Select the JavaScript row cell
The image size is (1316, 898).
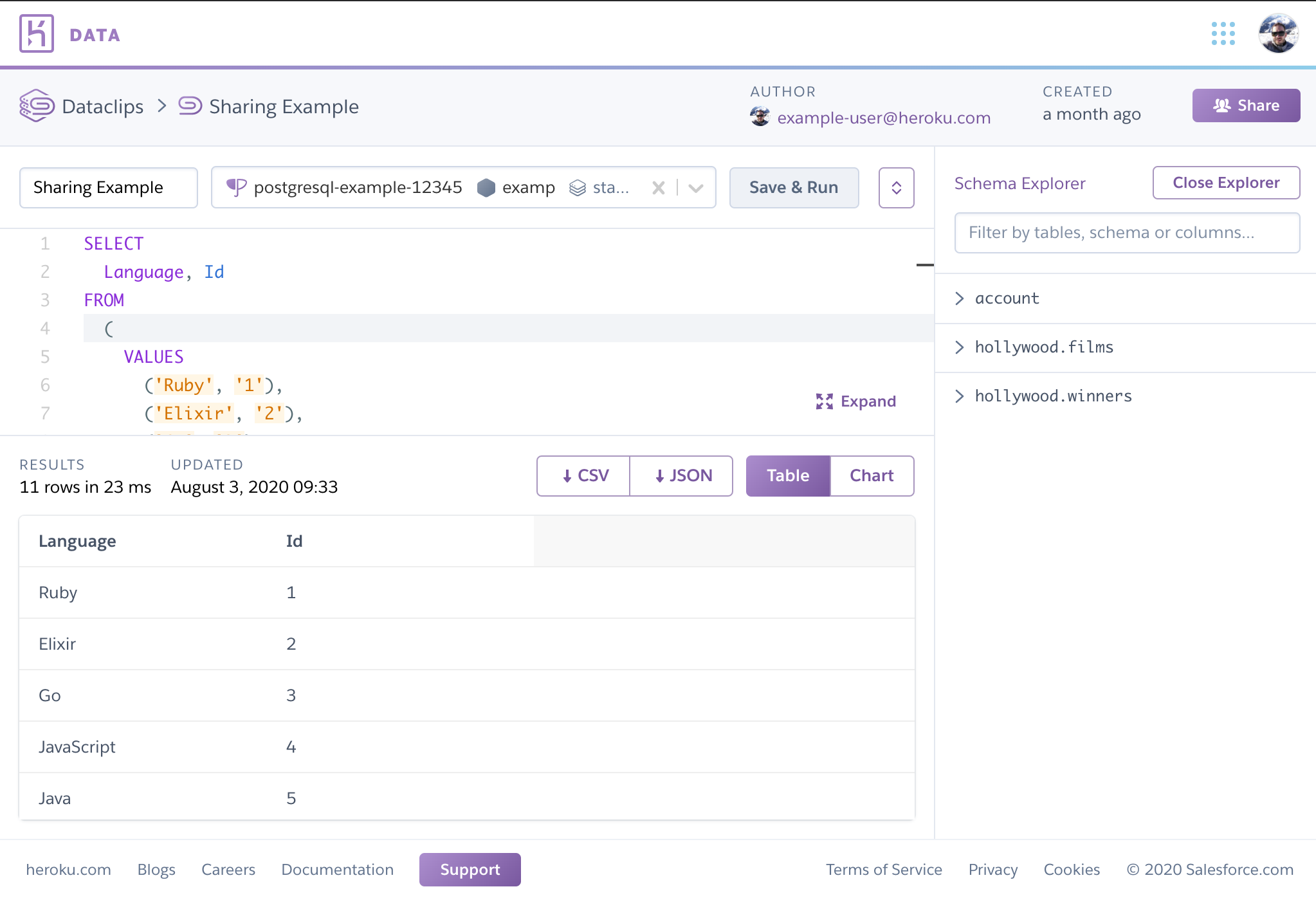(x=77, y=747)
